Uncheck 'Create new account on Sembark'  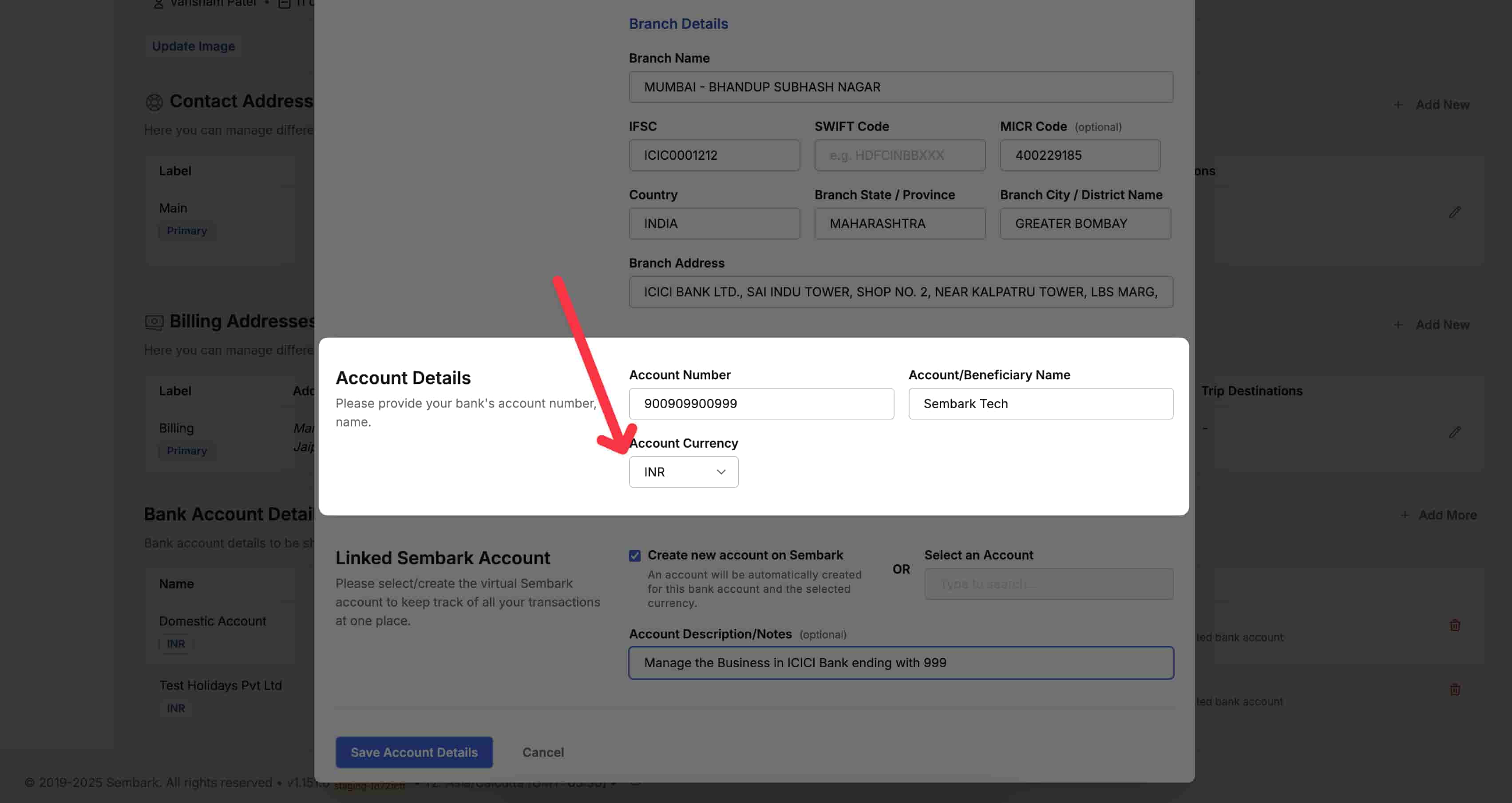click(634, 555)
